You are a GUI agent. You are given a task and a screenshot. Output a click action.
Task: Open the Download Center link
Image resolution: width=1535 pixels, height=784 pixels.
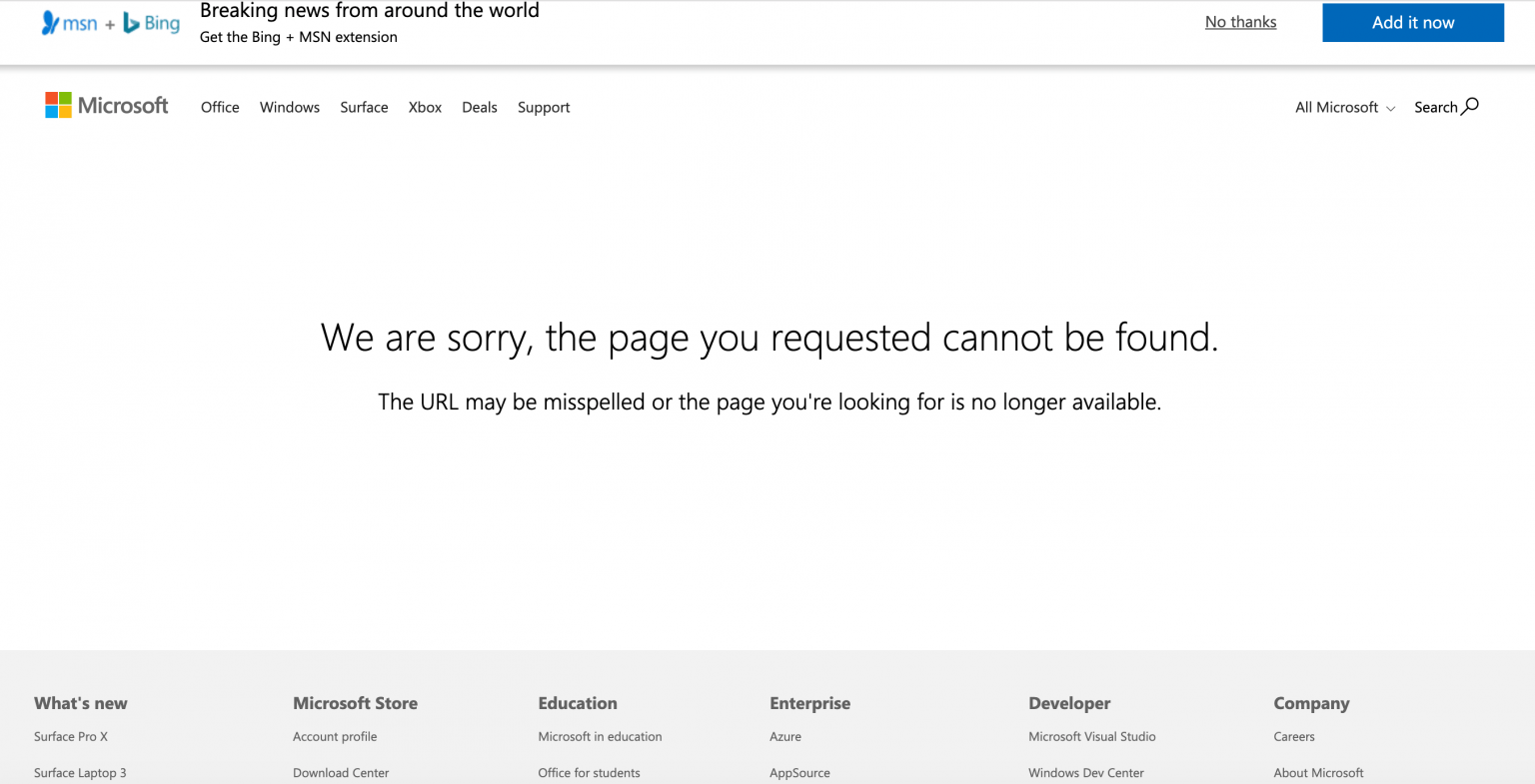coord(341,772)
